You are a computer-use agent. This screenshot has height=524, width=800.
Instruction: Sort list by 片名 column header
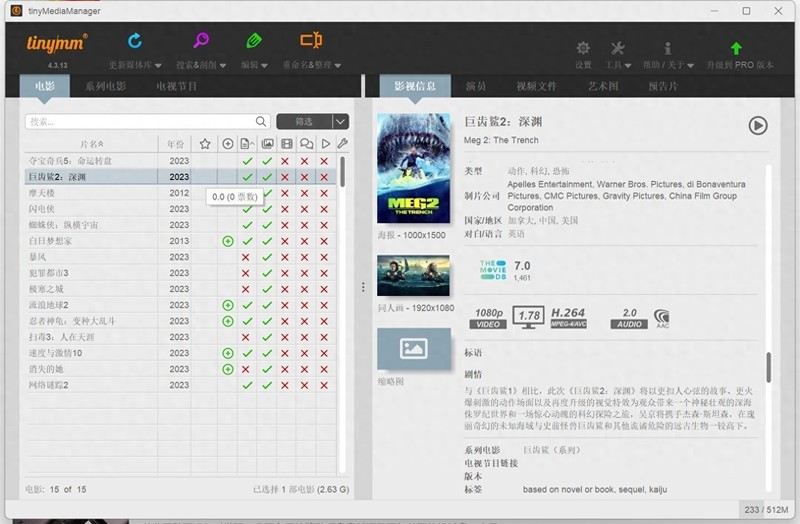coord(91,144)
